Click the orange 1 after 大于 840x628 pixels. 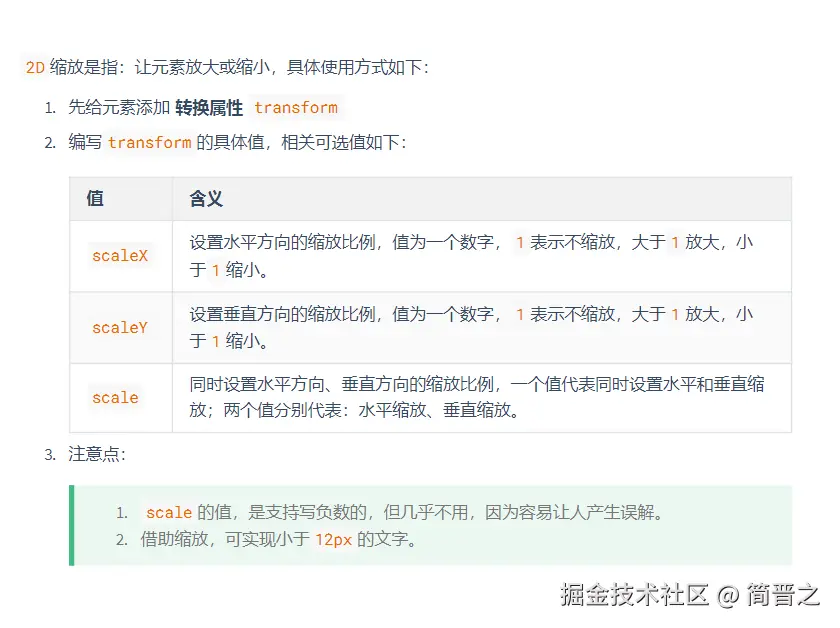675,242
